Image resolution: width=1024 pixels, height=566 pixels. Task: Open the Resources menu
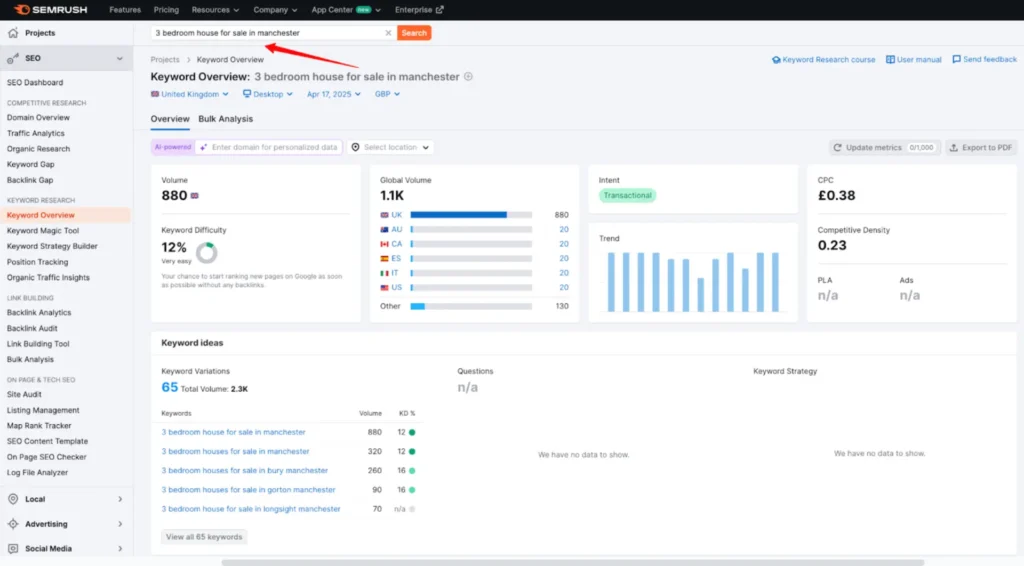click(x=215, y=10)
